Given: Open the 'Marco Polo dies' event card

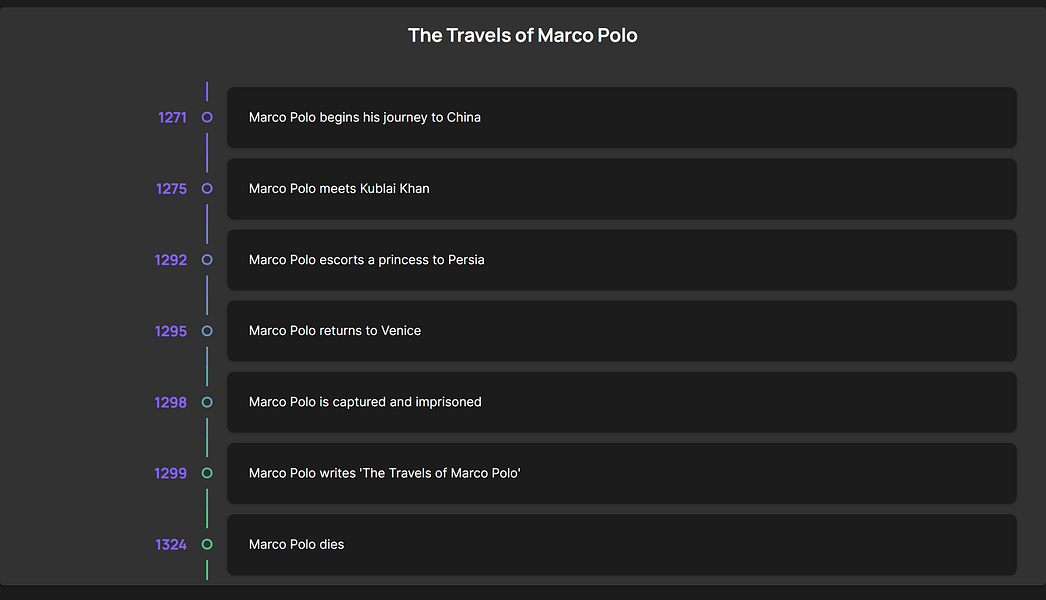Looking at the screenshot, I should click(621, 544).
